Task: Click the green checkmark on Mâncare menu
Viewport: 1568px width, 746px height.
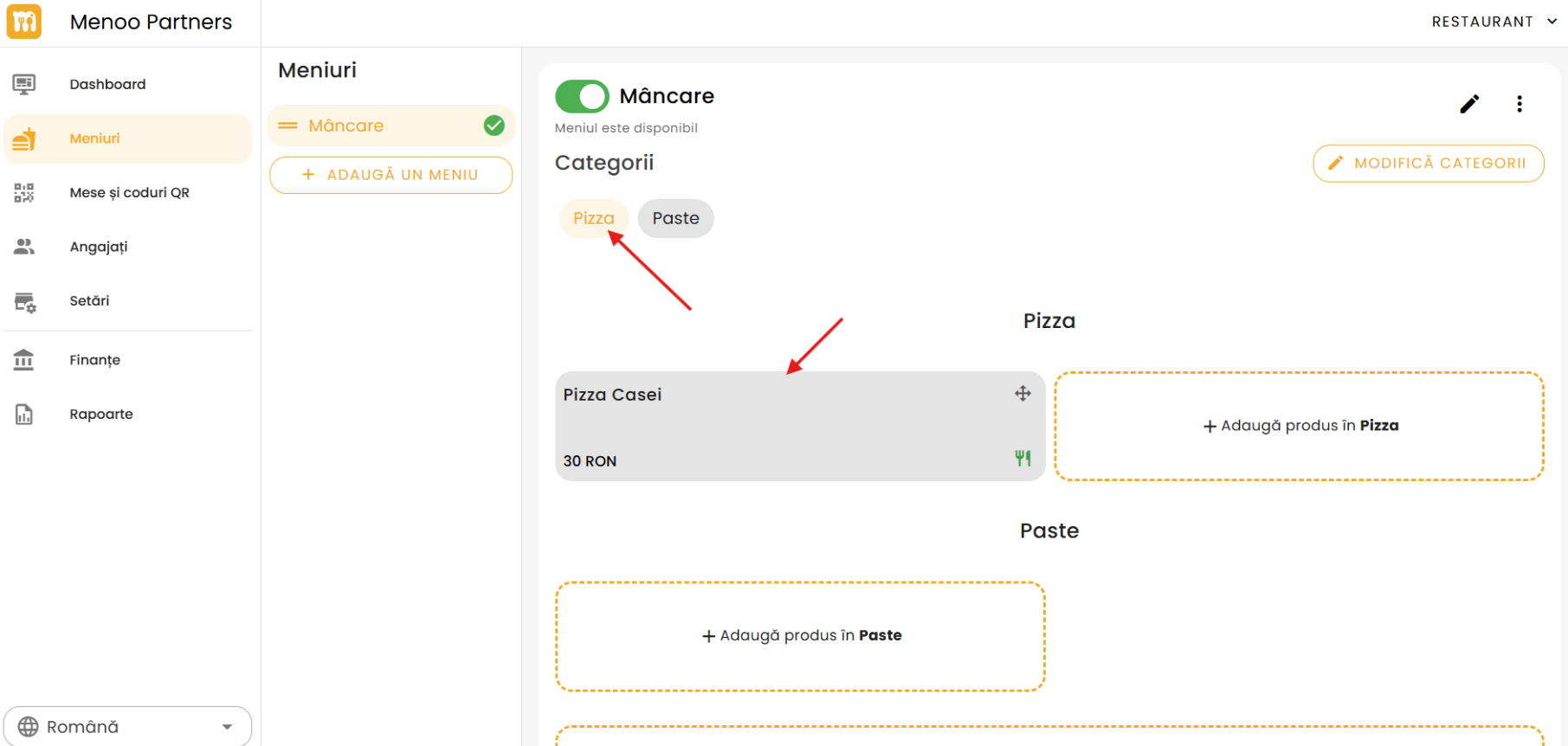Action: pos(494,125)
